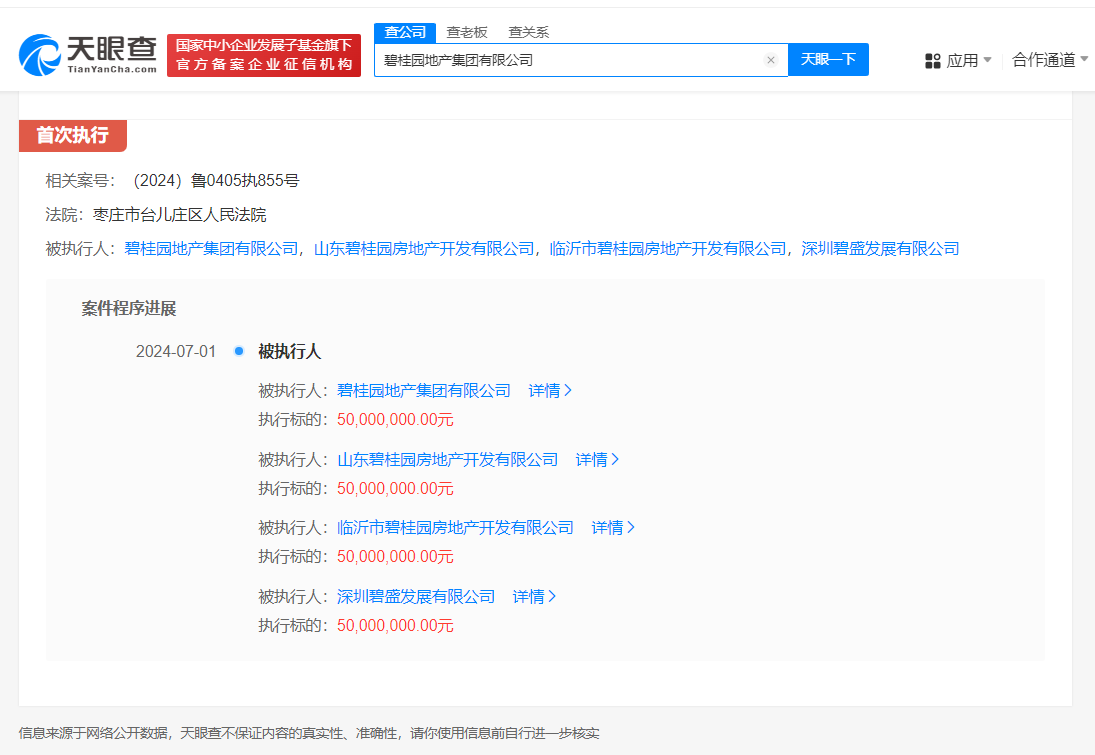
Task: Switch to the 查关系 tab
Action: (528, 32)
